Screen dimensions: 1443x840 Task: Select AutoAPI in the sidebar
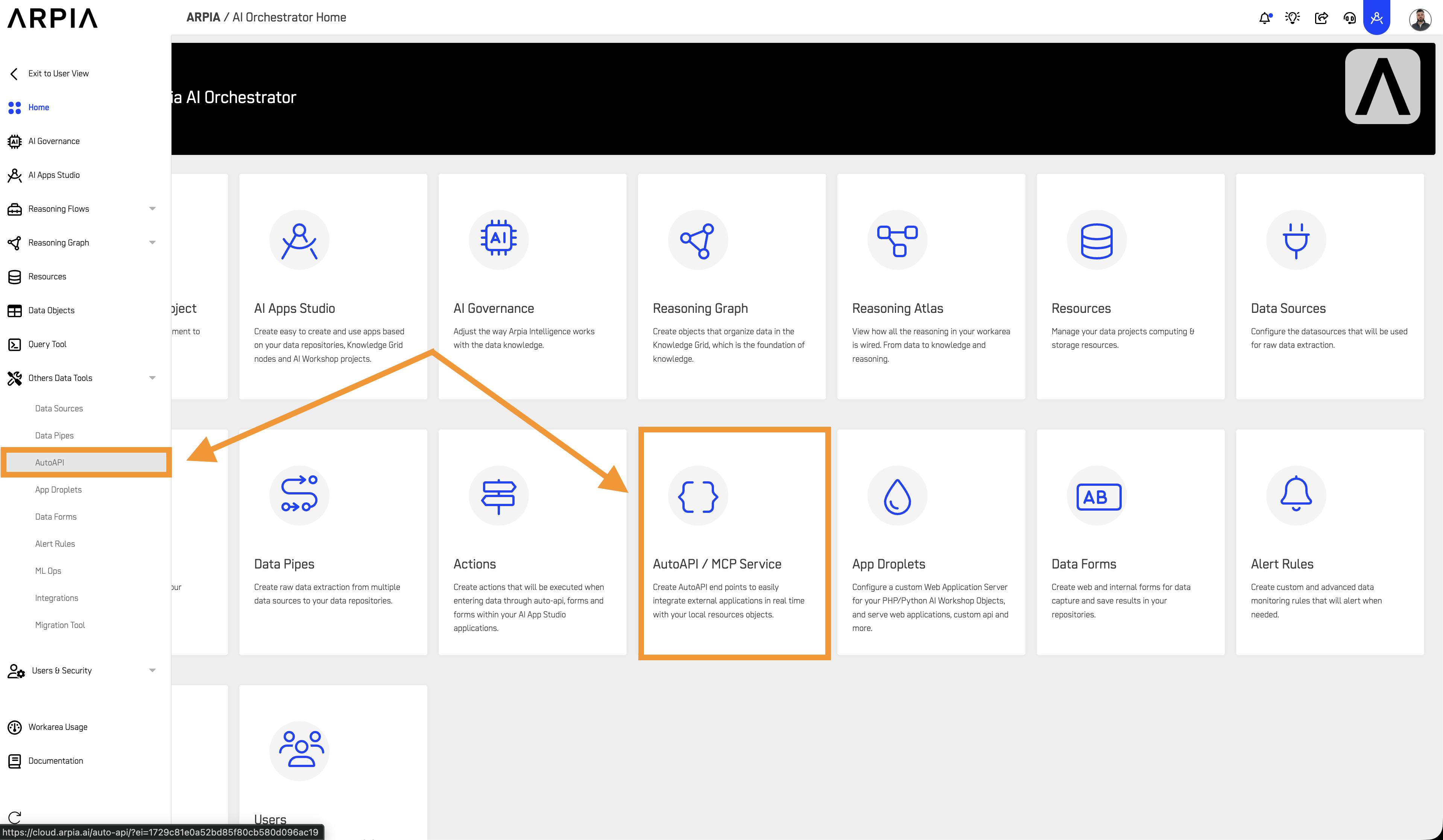point(50,462)
